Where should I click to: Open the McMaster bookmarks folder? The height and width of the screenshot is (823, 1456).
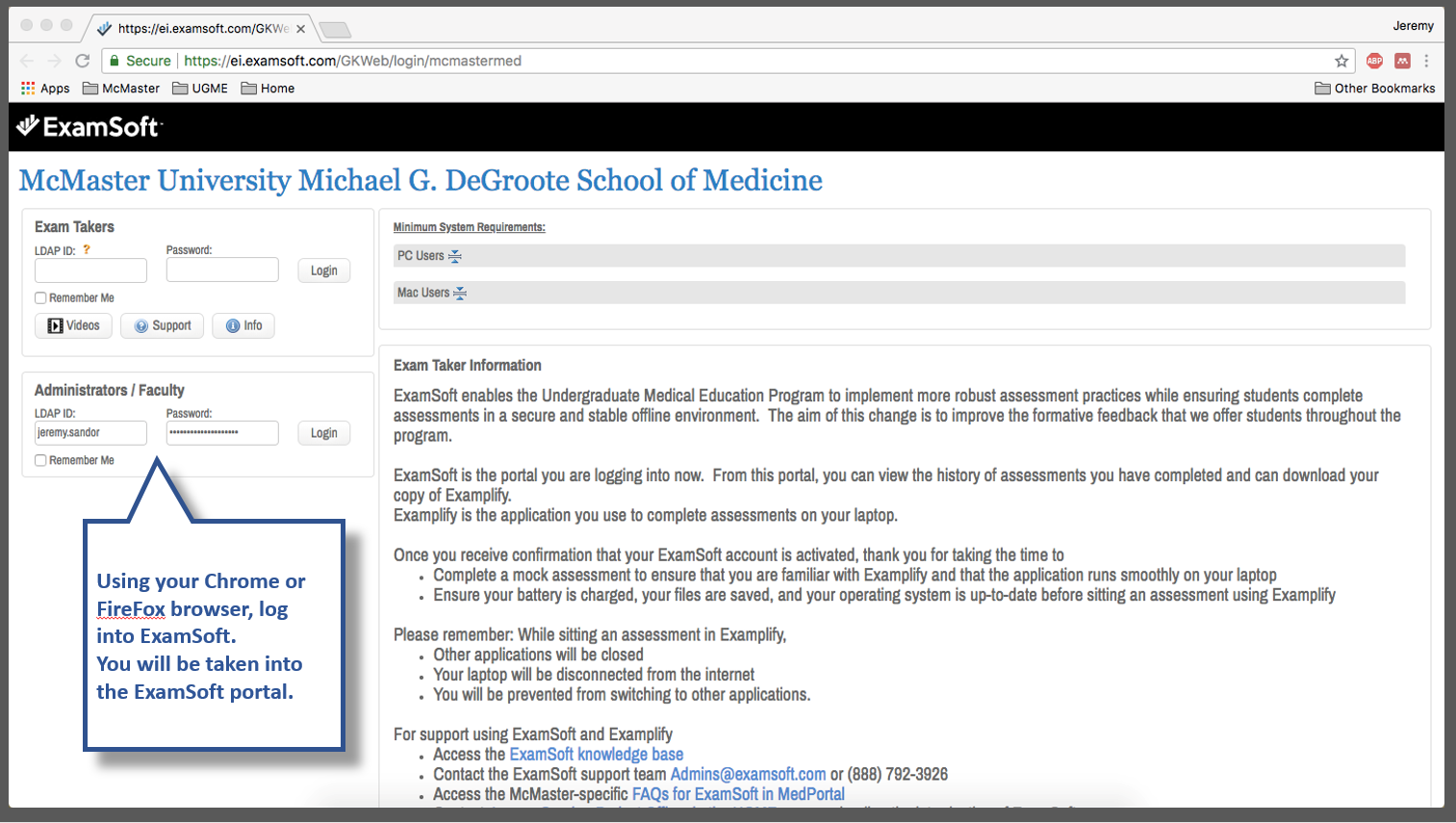(121, 88)
